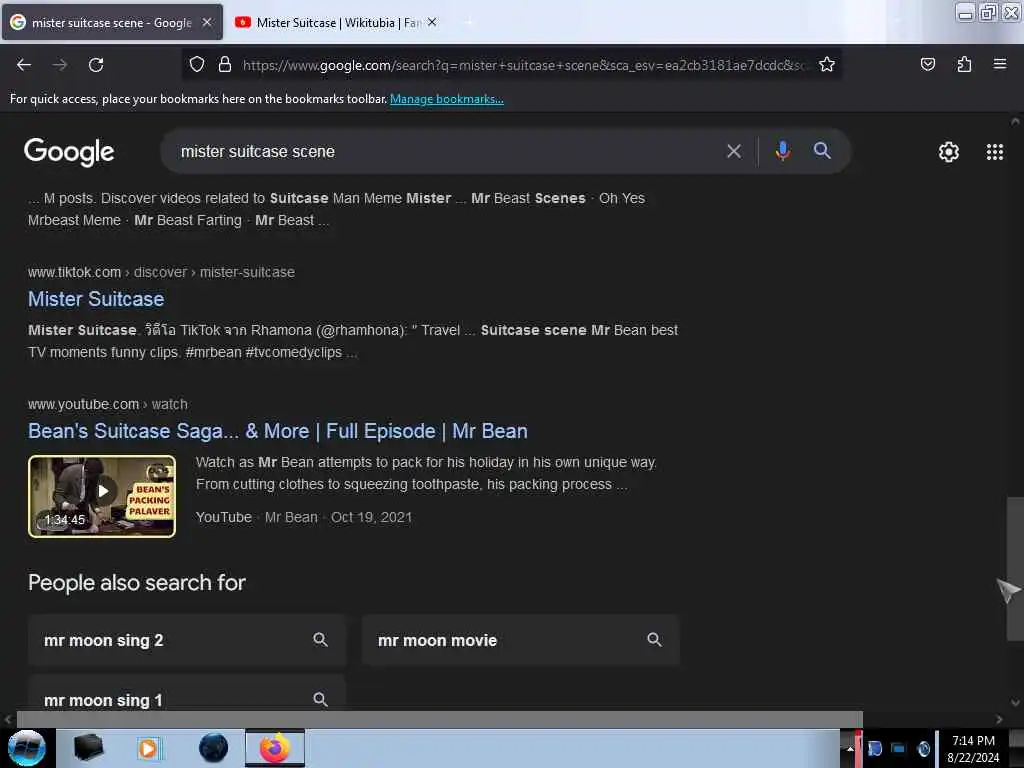The width and height of the screenshot is (1024, 768).
Task: Click the scroll up arrow
Action: point(1015,121)
